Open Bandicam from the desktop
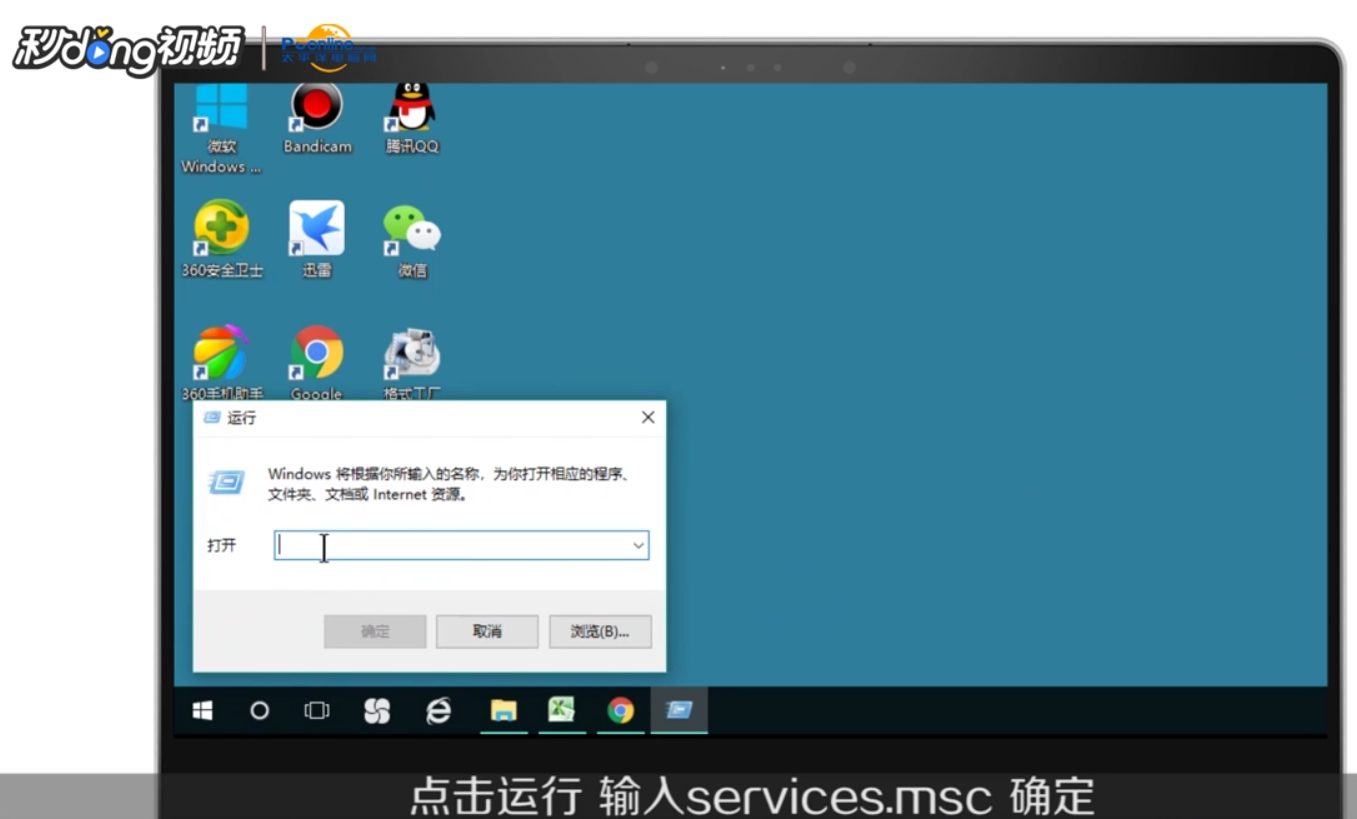The height and width of the screenshot is (819, 1357). click(x=316, y=107)
